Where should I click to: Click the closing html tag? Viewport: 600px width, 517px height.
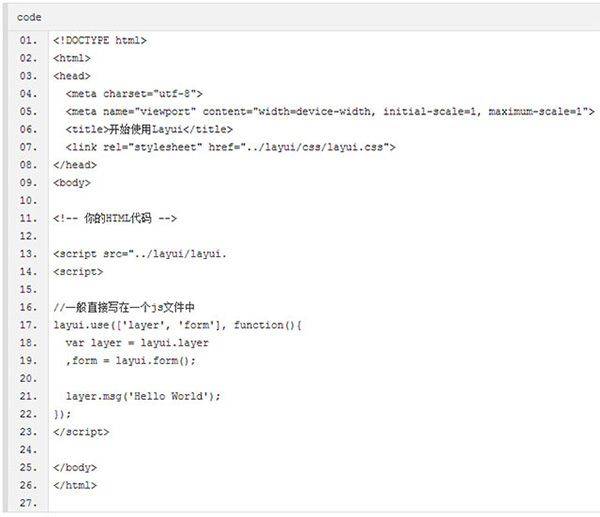click(75, 485)
